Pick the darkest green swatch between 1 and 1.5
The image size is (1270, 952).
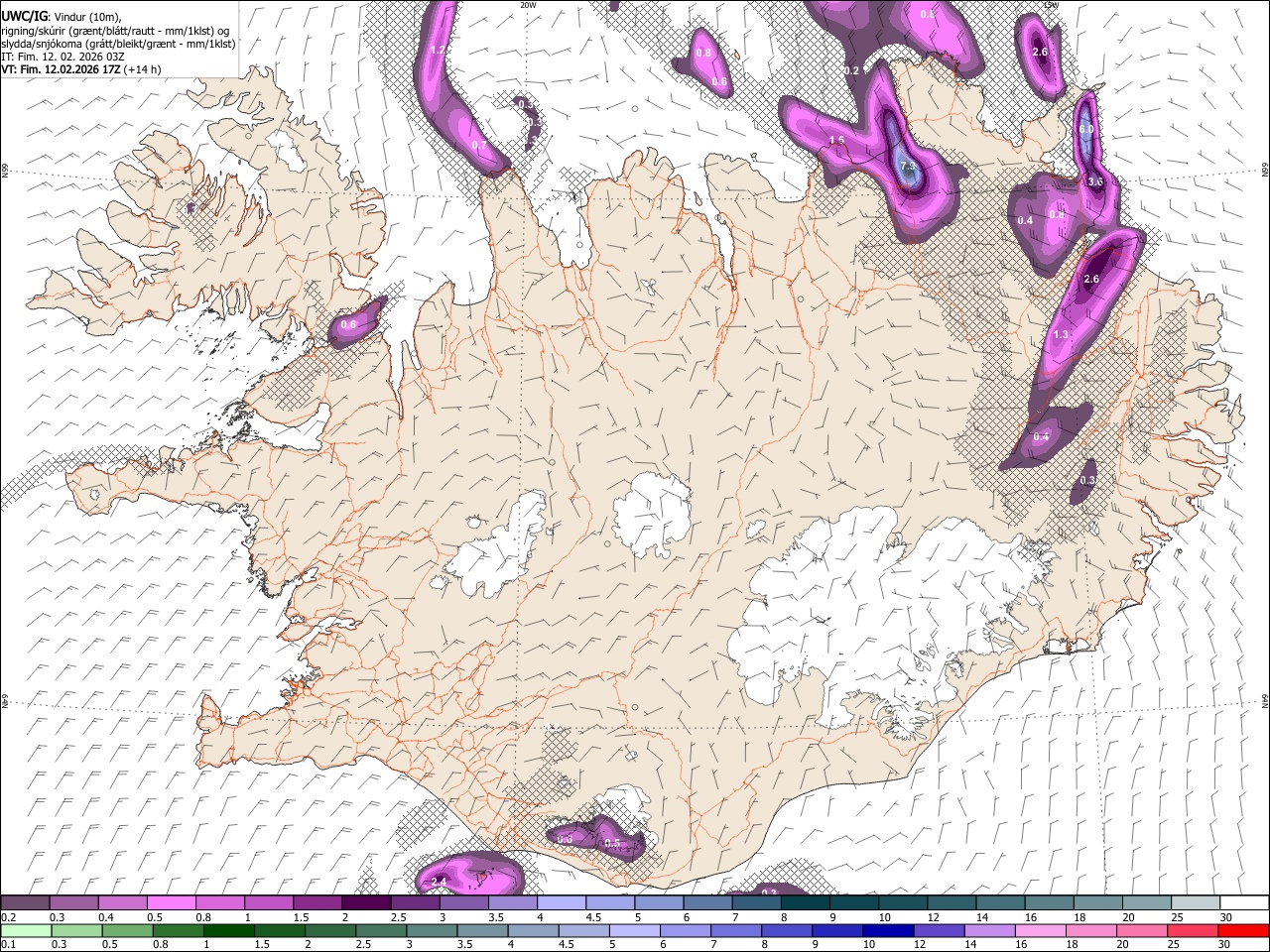pos(228,930)
